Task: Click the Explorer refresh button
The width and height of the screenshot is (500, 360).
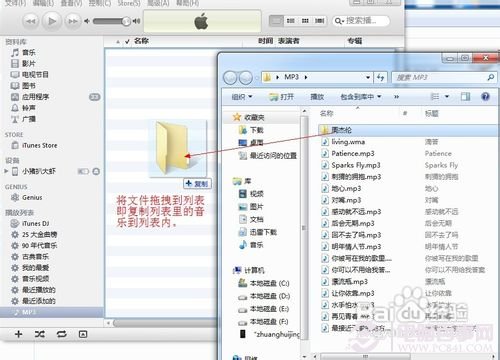Action: point(380,77)
